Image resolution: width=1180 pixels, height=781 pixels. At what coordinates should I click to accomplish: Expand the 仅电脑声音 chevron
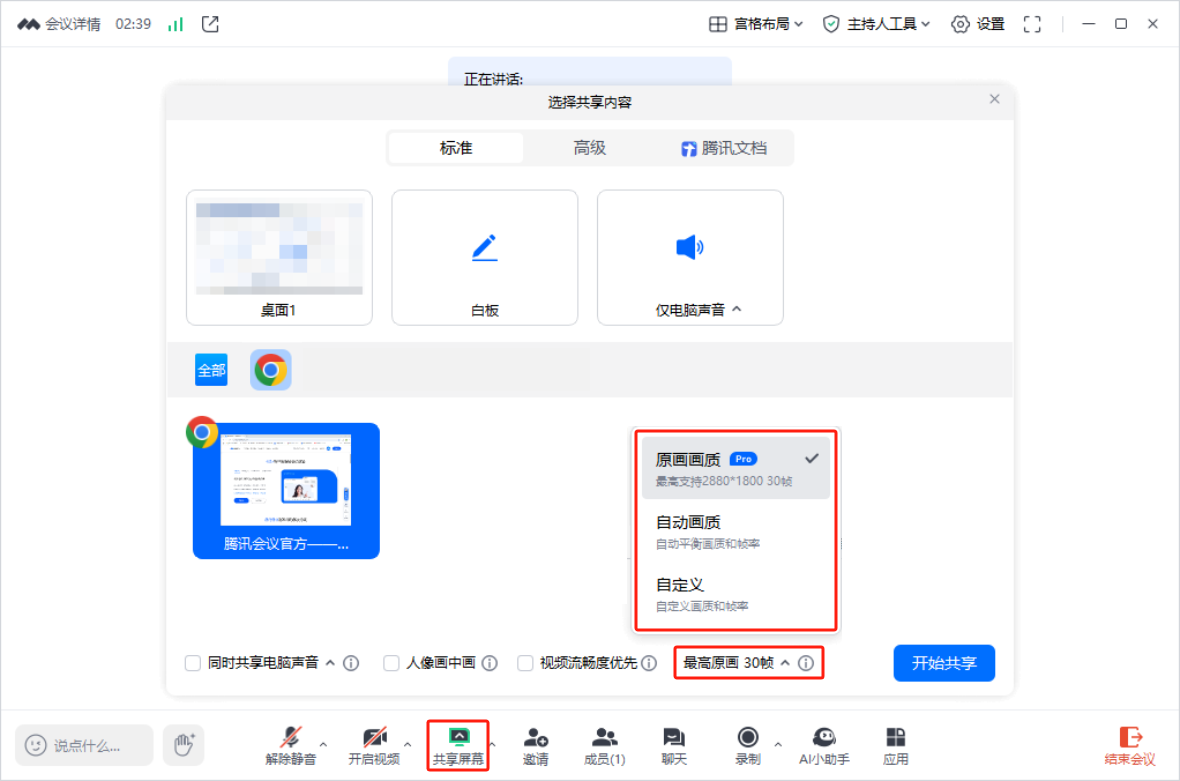click(x=737, y=309)
